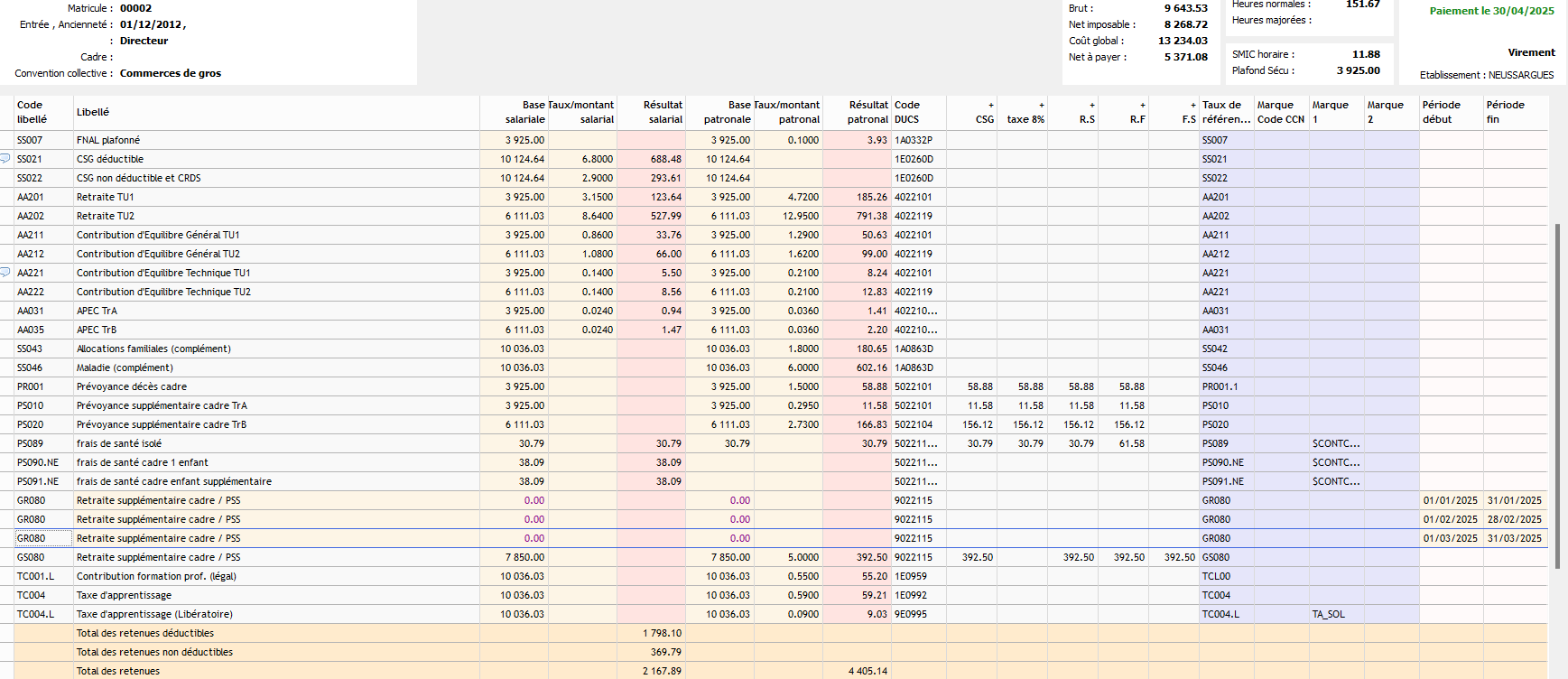Viewport: 1568px width, 679px height.
Task: Click 'frais de santé cadre 1 enfant' label
Action: pos(143,462)
